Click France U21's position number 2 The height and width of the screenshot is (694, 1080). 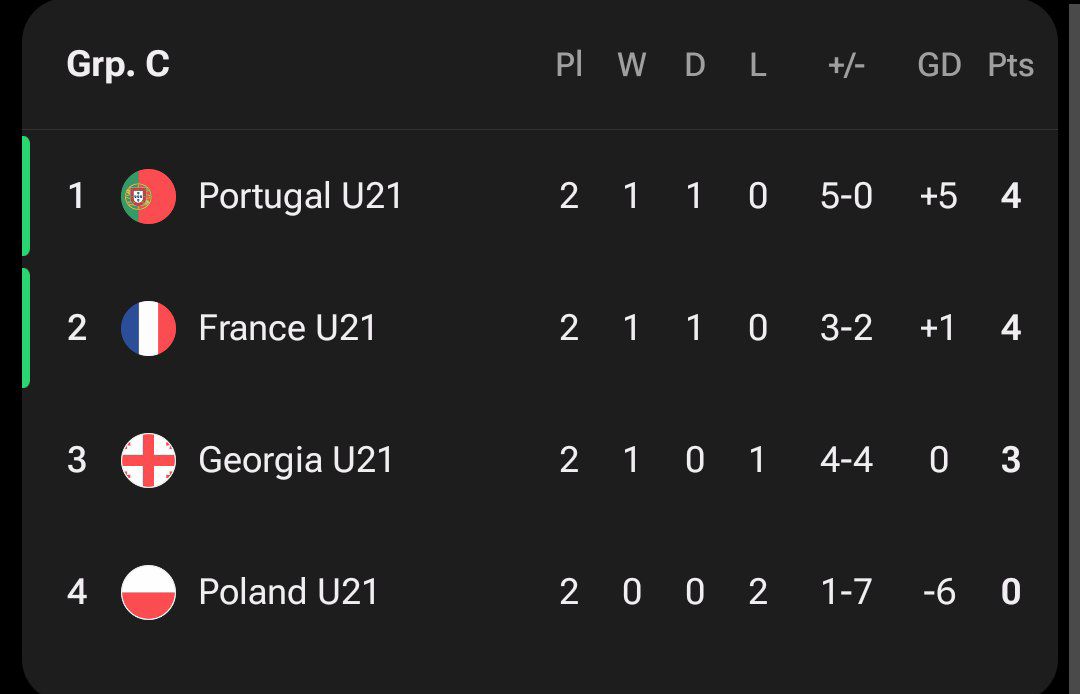tap(77, 328)
